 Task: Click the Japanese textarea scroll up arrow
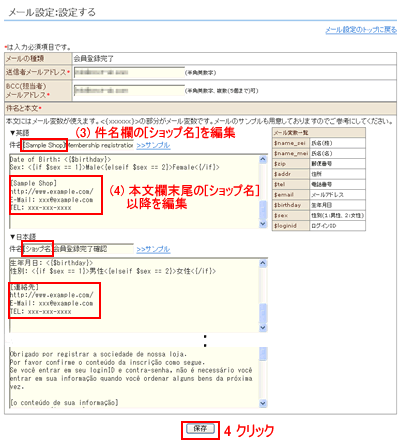(x=263, y=263)
